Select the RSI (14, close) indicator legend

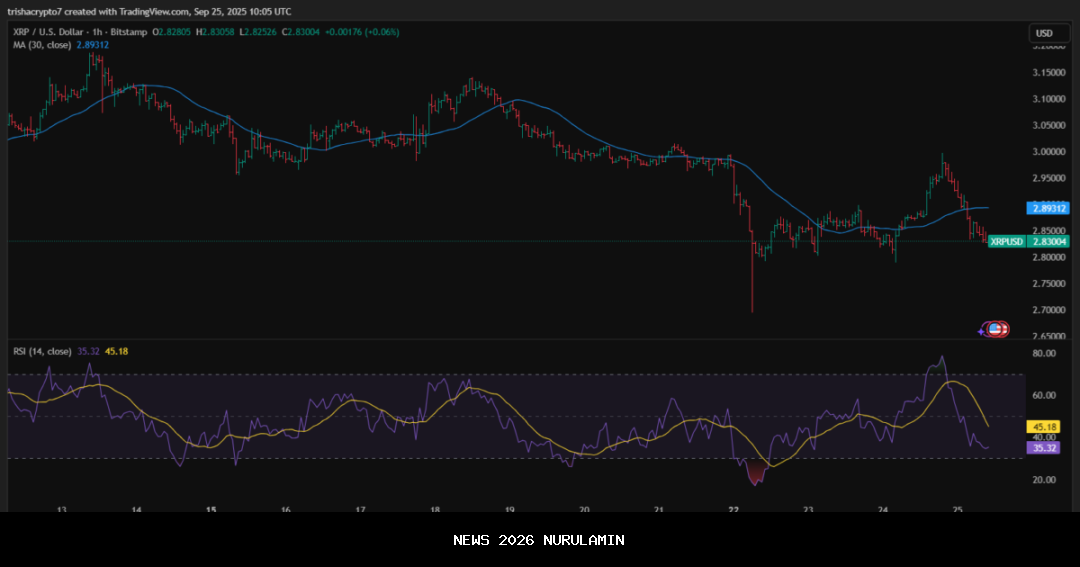pyautogui.click(x=42, y=351)
